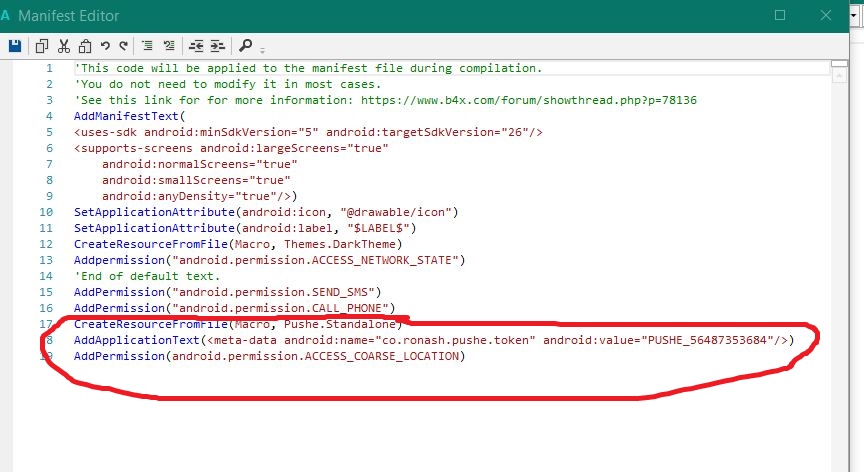The image size is (864, 472).
Task: Click the Cut scissors icon
Action: [x=64, y=46]
